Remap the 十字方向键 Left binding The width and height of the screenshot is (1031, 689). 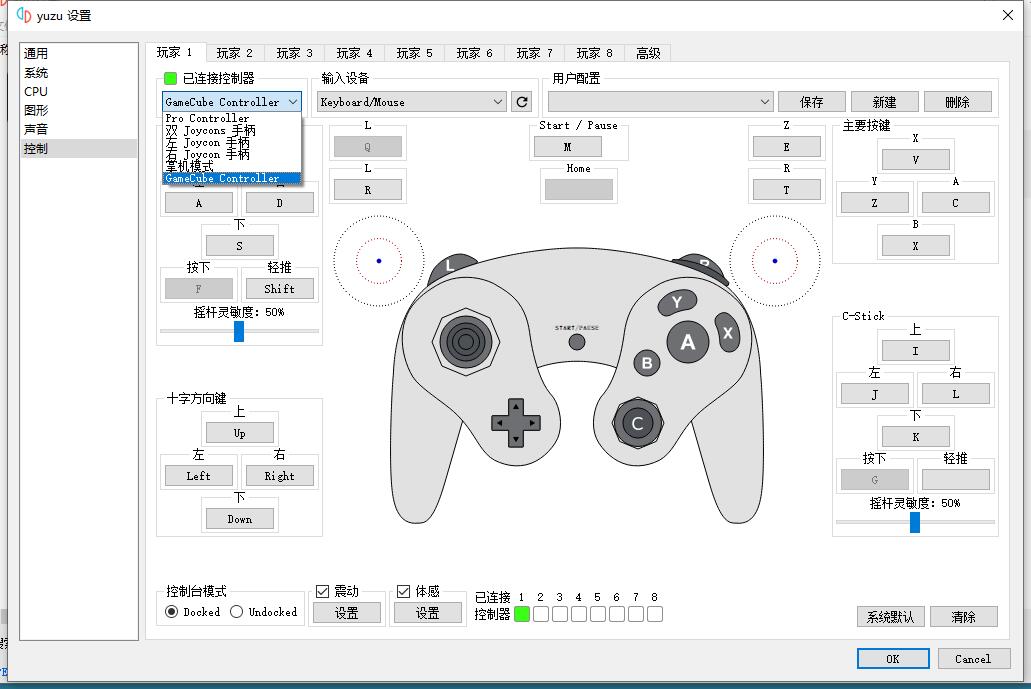click(x=199, y=475)
